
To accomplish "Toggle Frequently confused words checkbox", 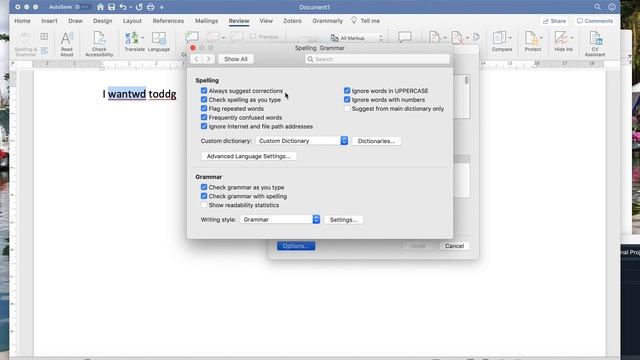I will coord(204,118).
